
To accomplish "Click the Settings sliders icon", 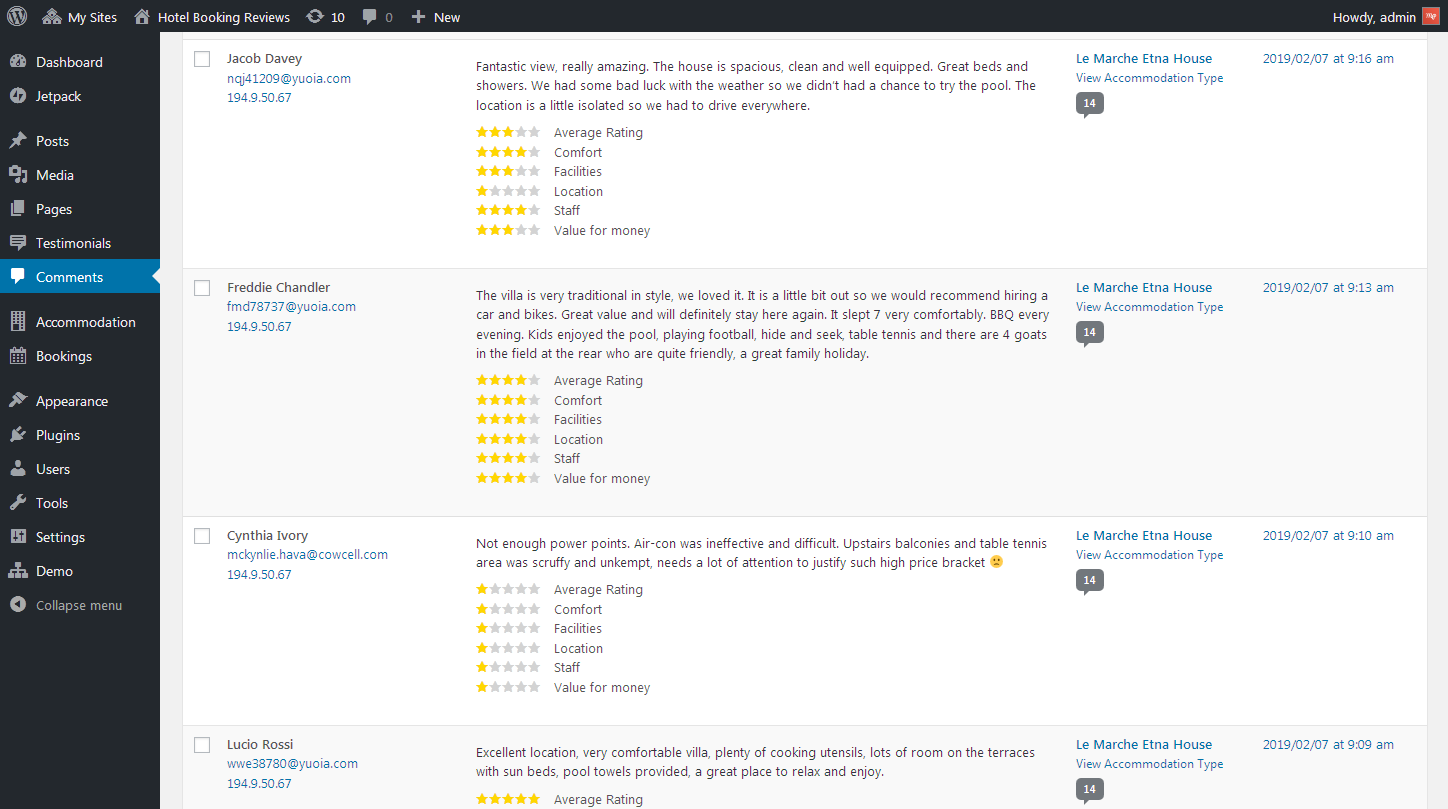I will [18, 537].
